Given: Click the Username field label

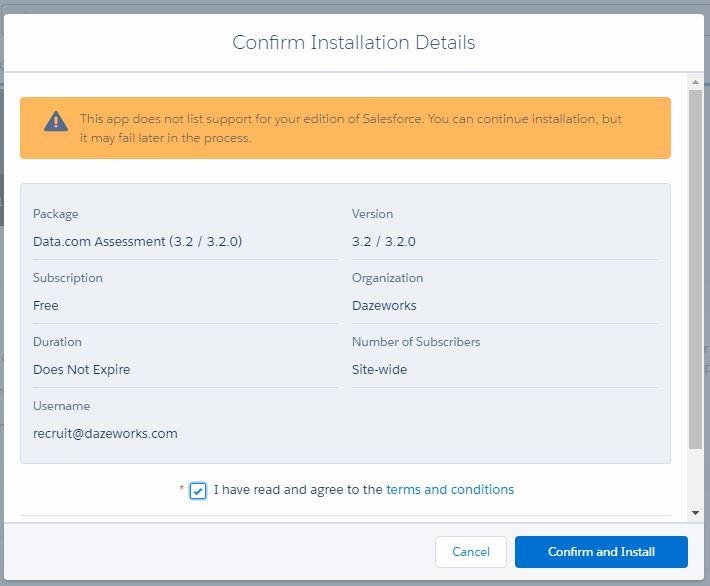Looking at the screenshot, I should coord(62,406).
